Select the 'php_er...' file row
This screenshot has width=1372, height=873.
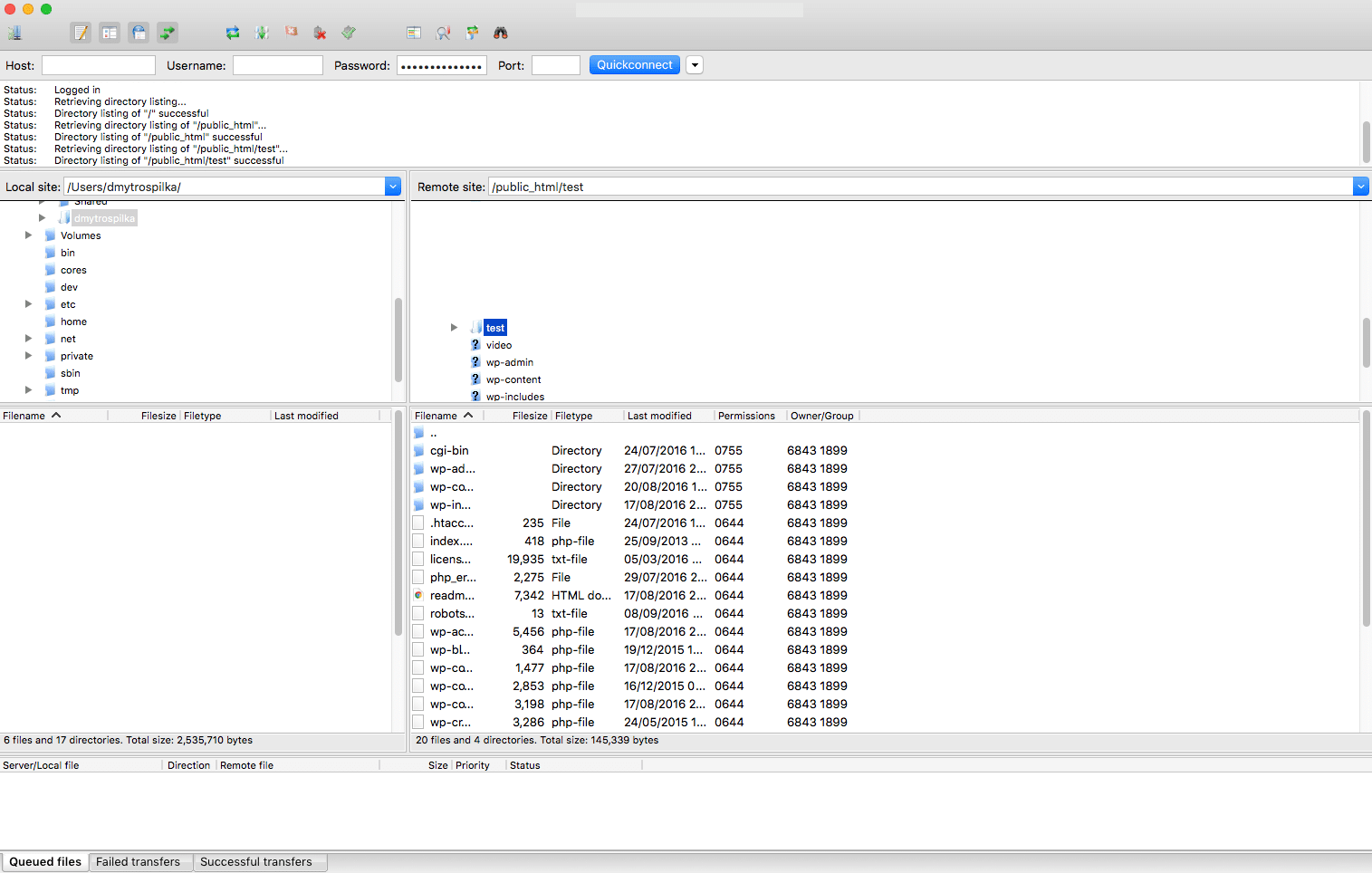[x=885, y=577]
